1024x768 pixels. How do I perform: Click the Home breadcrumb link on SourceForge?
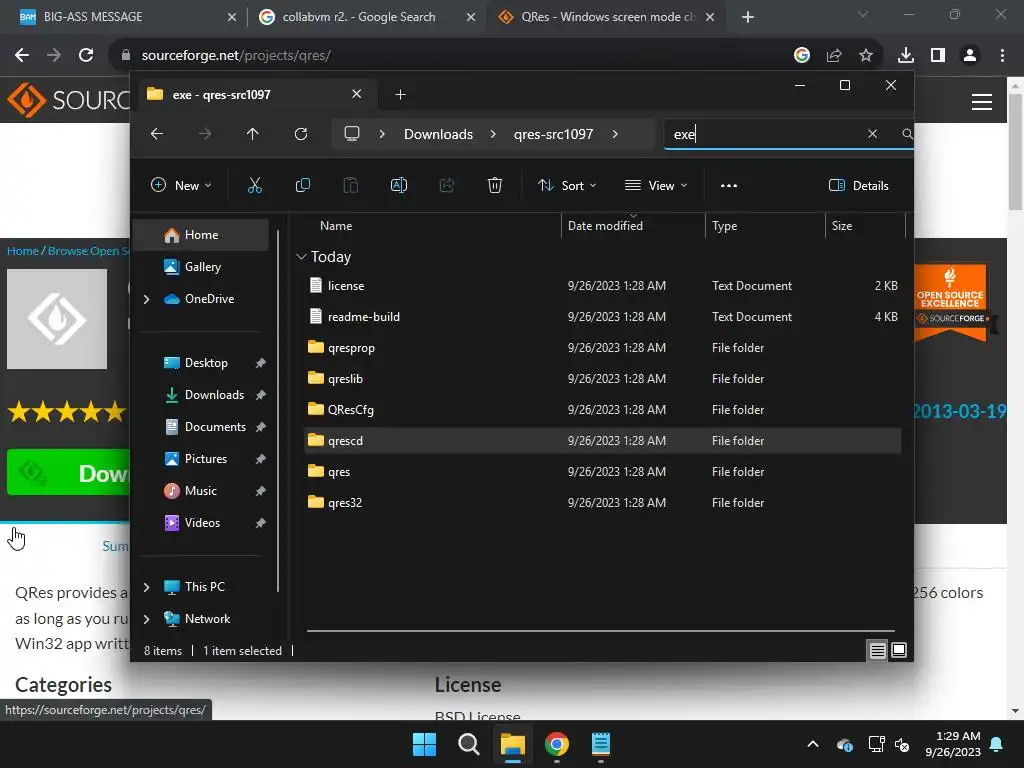pos(22,251)
